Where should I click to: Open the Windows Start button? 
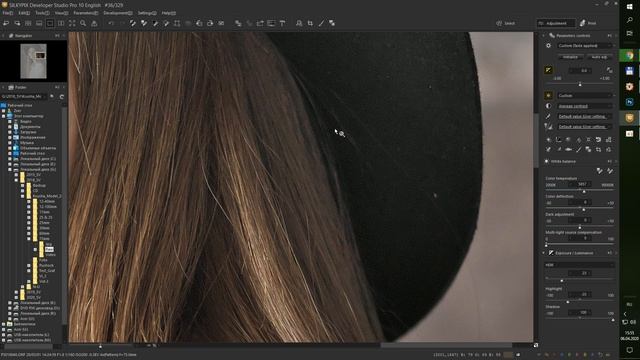630,7
